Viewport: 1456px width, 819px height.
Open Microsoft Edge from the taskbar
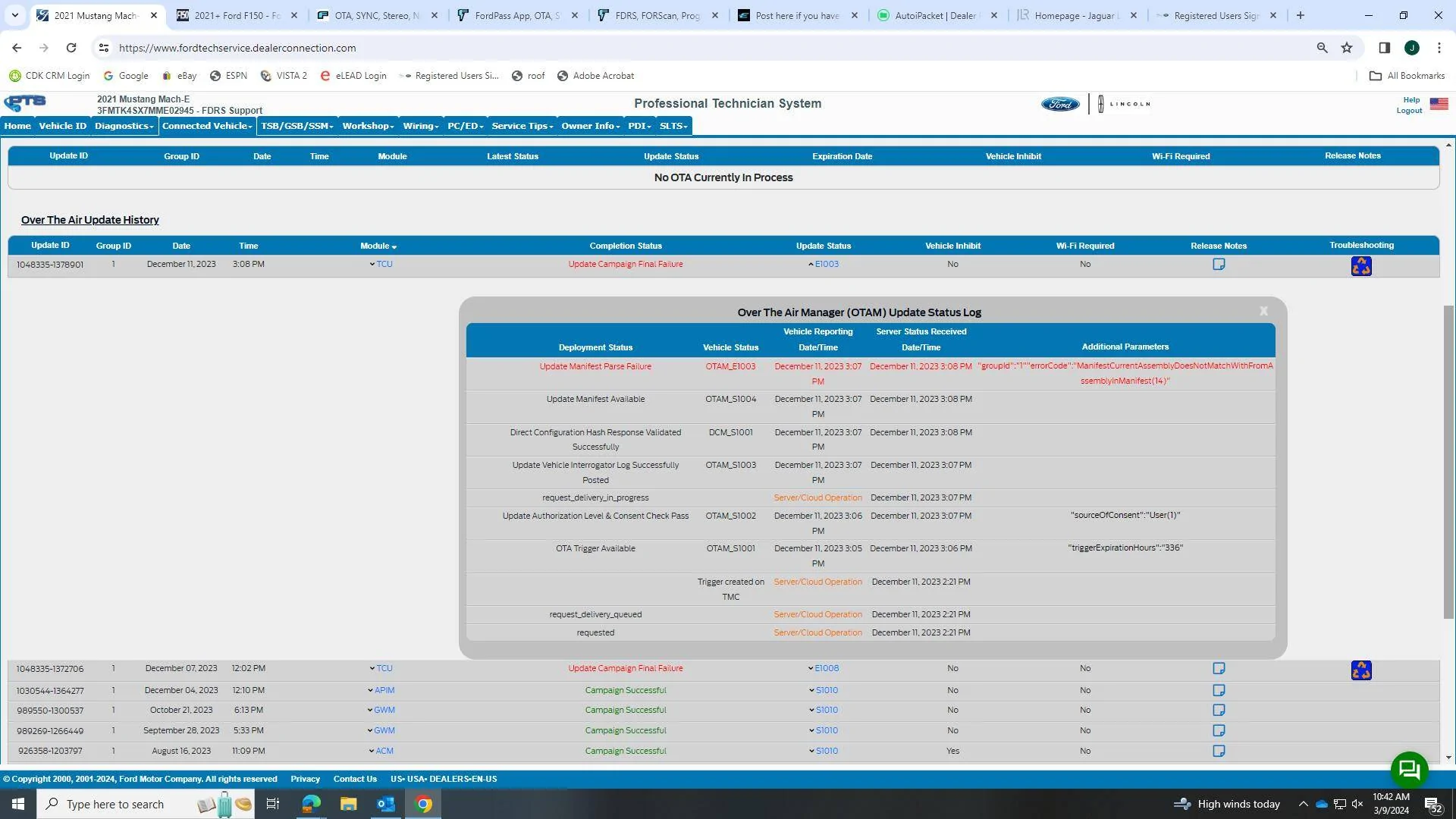tap(311, 804)
